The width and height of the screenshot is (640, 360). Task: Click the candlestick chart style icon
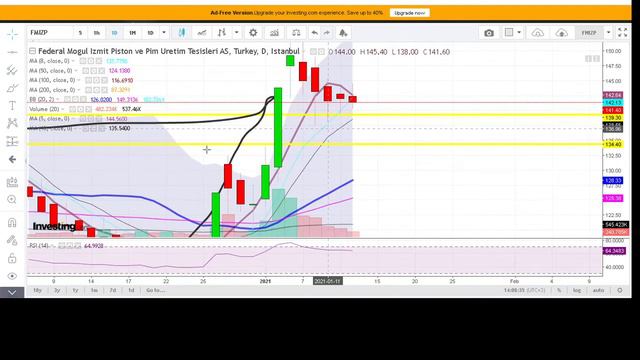182,33
